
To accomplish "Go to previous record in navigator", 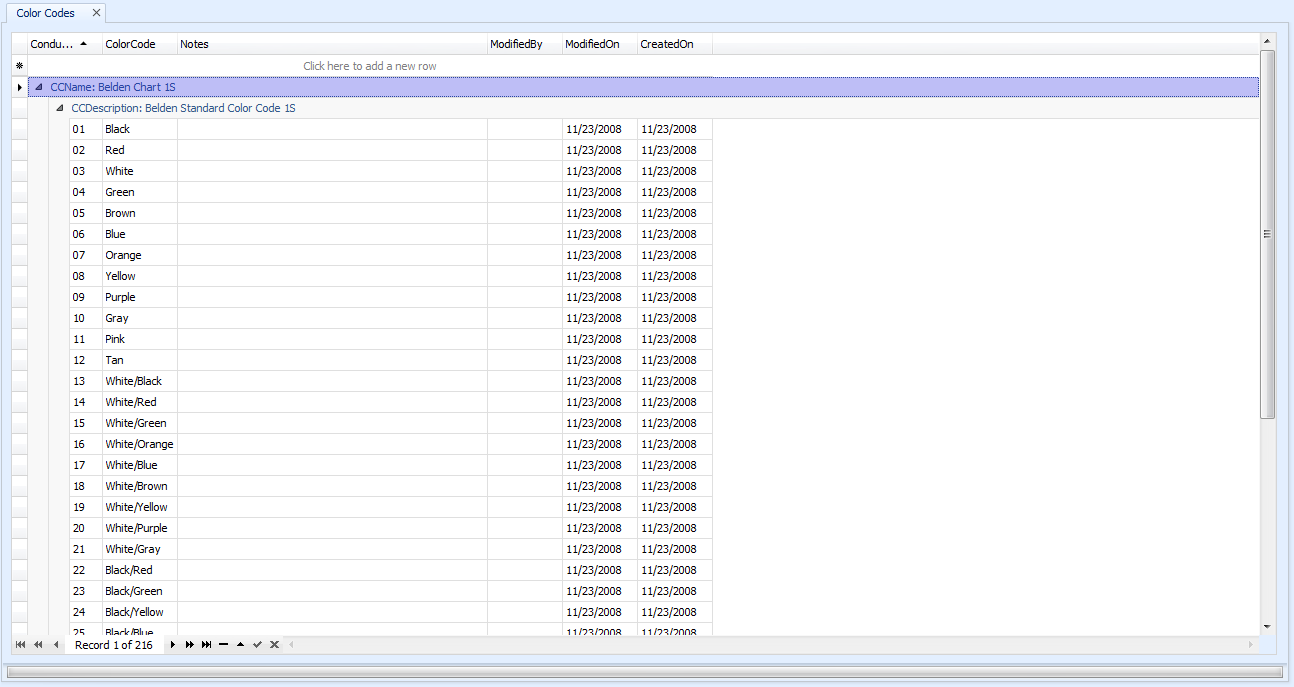I will pyautogui.click(x=56, y=645).
